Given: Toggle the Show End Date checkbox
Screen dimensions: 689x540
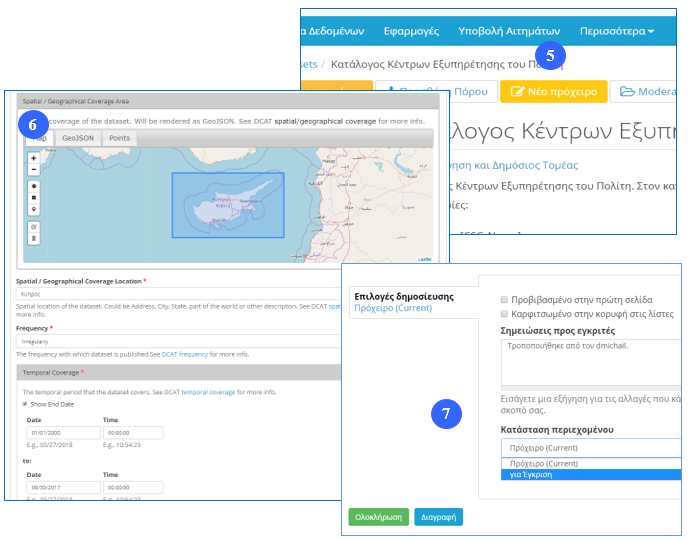Looking at the screenshot, I should (25, 404).
